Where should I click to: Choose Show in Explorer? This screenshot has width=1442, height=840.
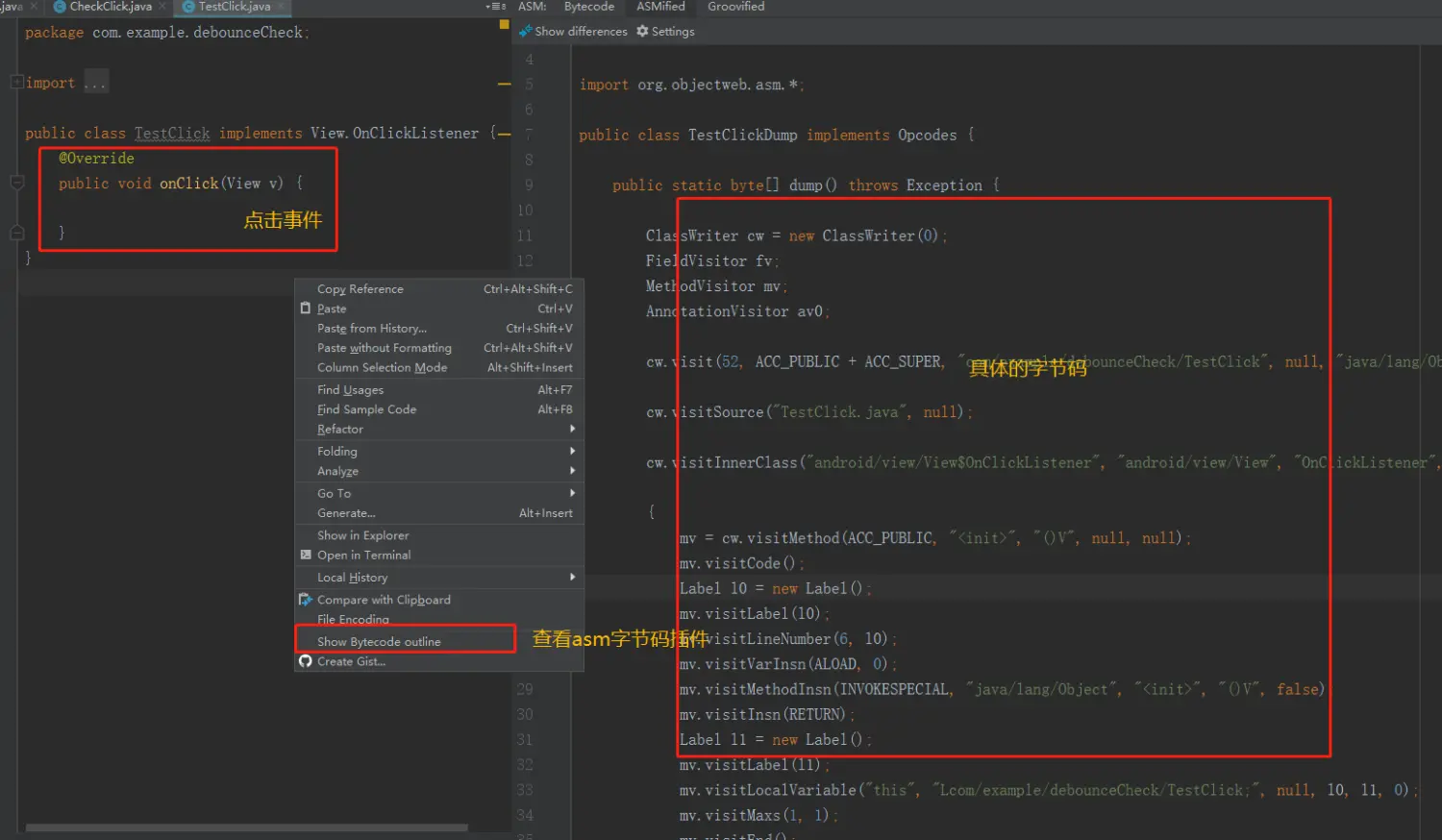tap(438, 535)
